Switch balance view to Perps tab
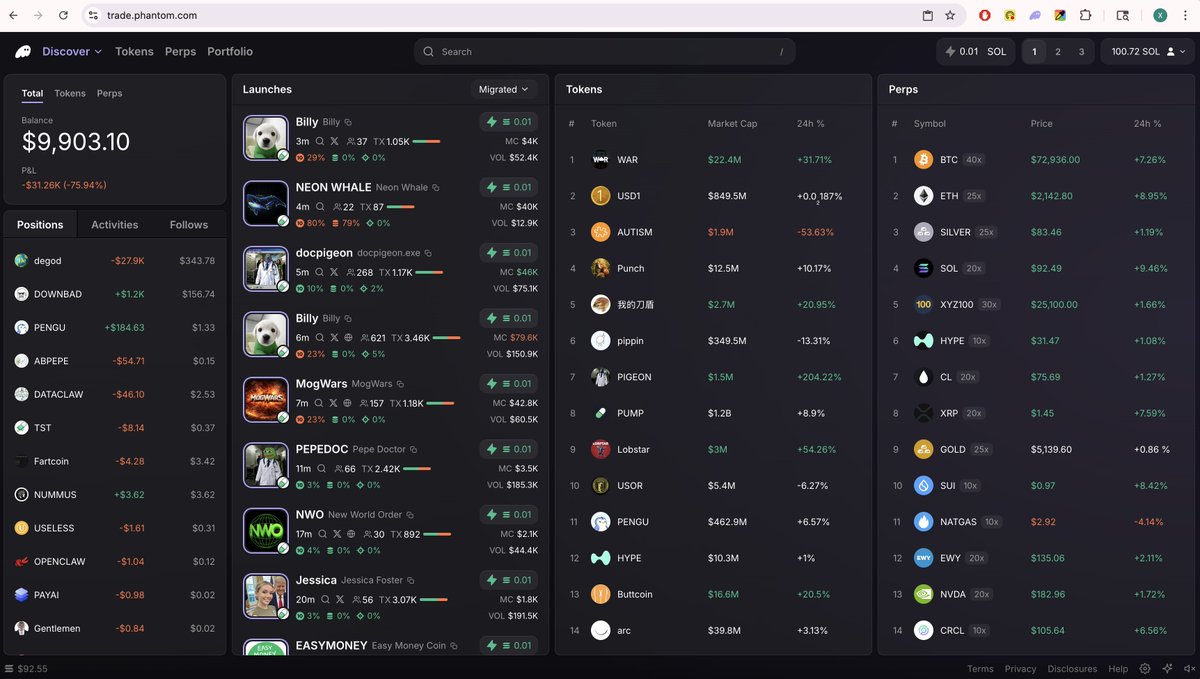Image resolution: width=1200 pixels, height=679 pixels. click(x=109, y=93)
